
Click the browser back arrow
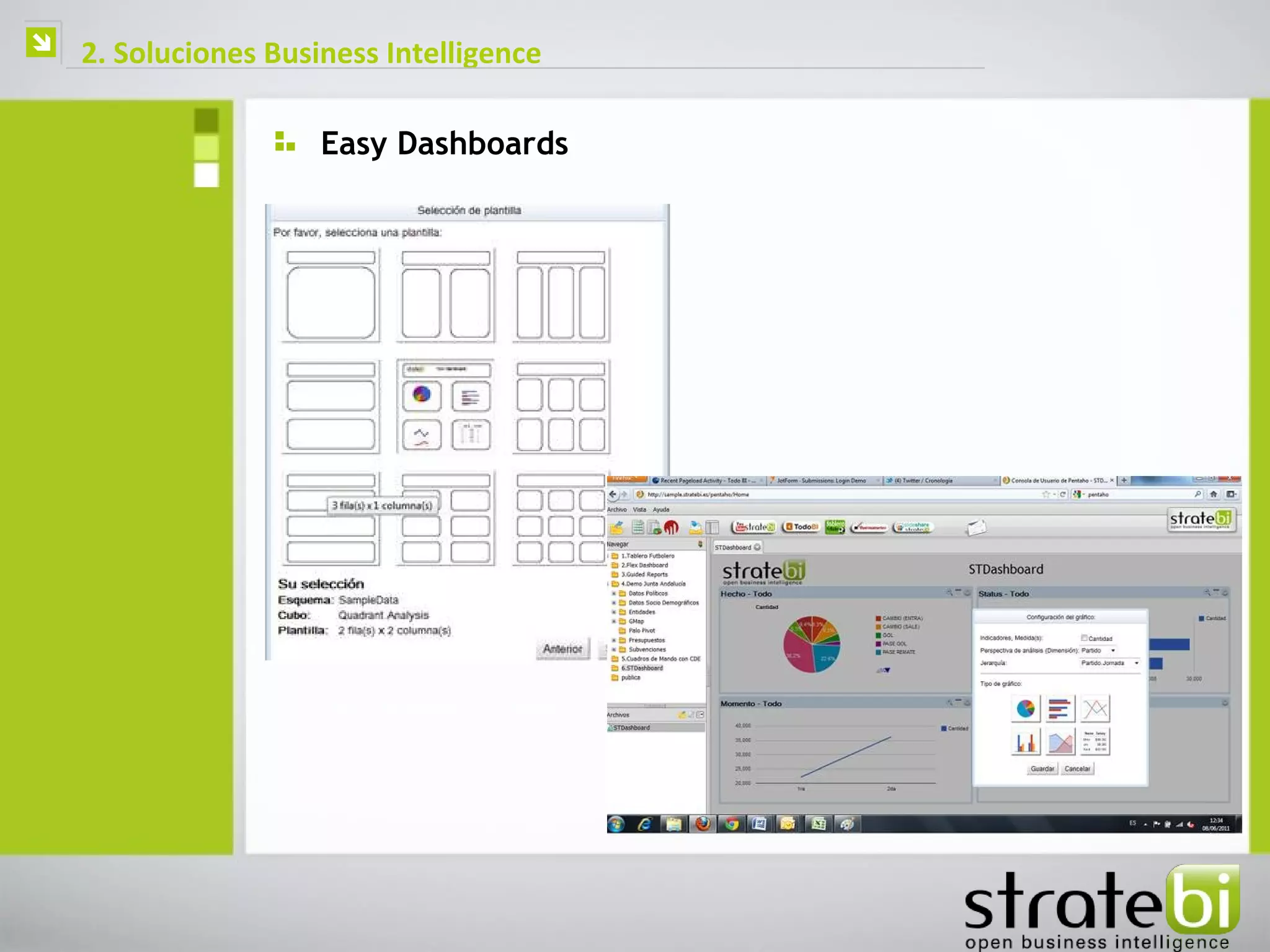[613, 494]
